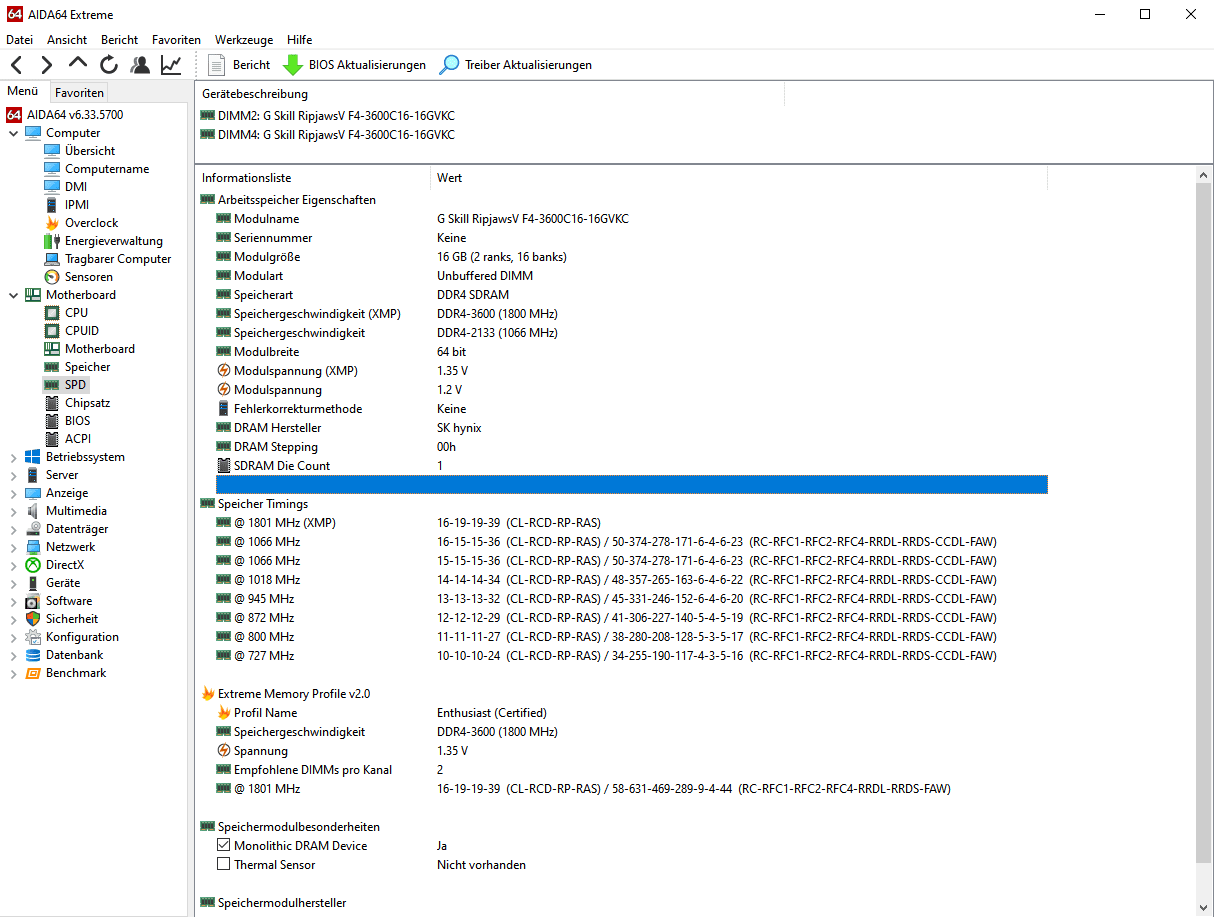
Task: Open the Werkzeuge menu
Action: 244,40
